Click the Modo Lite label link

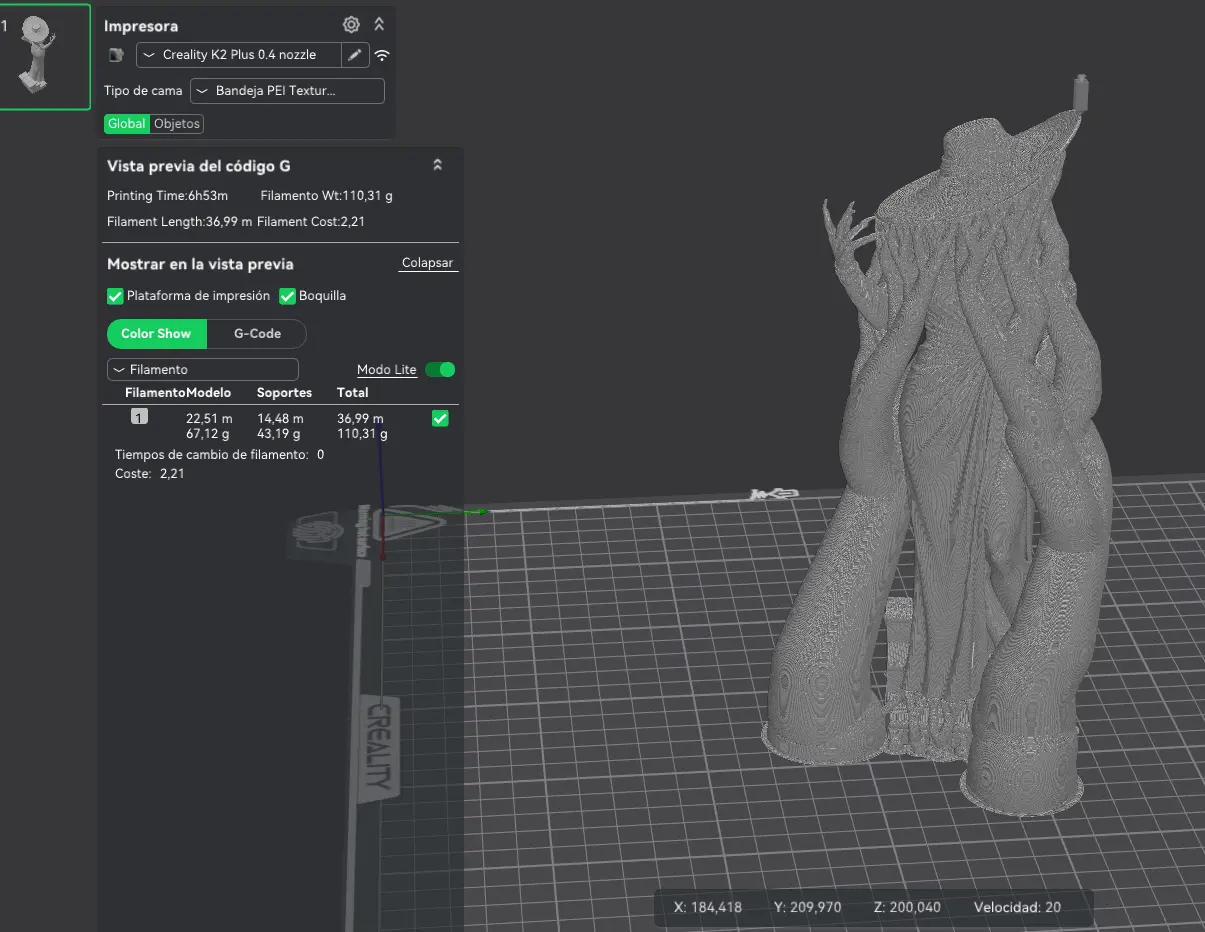[x=386, y=370]
